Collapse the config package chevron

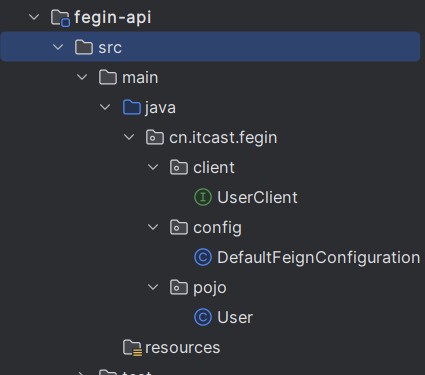(153, 227)
